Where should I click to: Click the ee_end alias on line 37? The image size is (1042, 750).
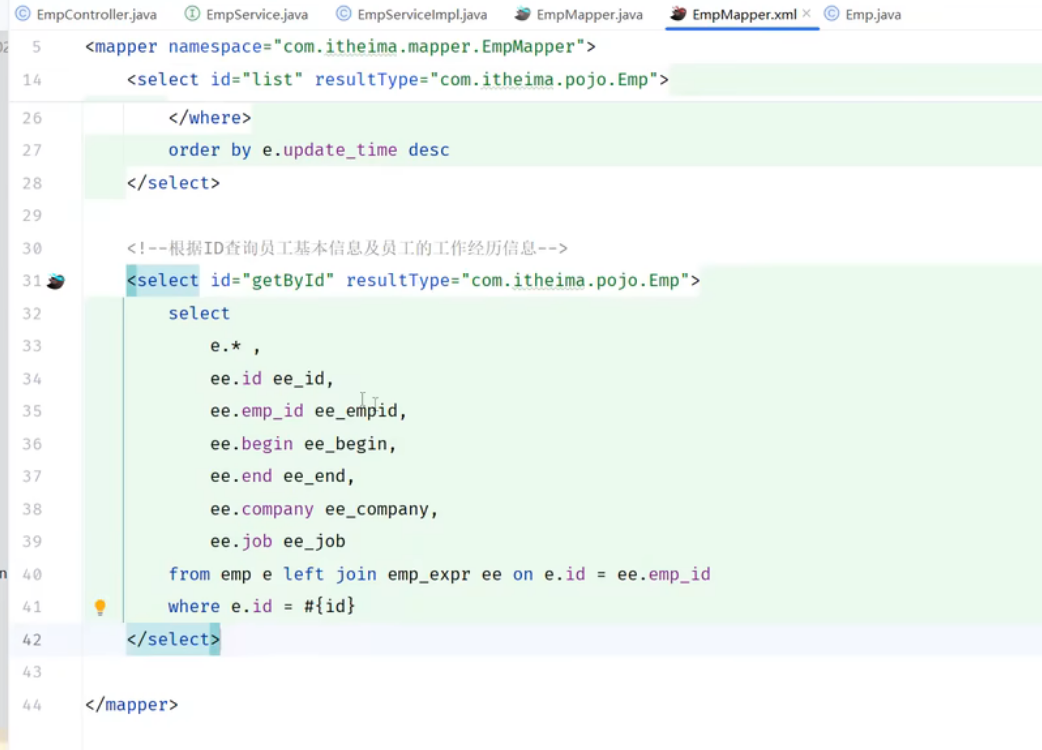point(314,476)
